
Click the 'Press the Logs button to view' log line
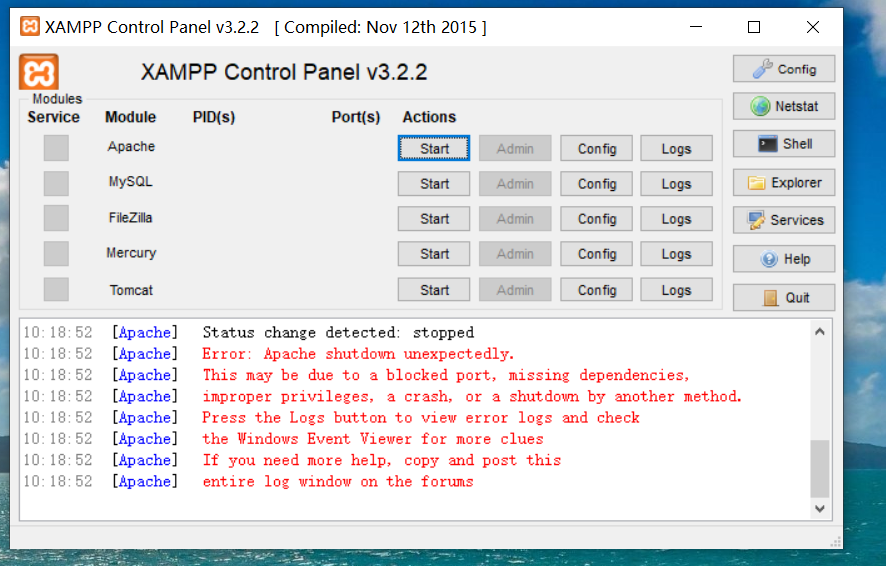coord(421,417)
